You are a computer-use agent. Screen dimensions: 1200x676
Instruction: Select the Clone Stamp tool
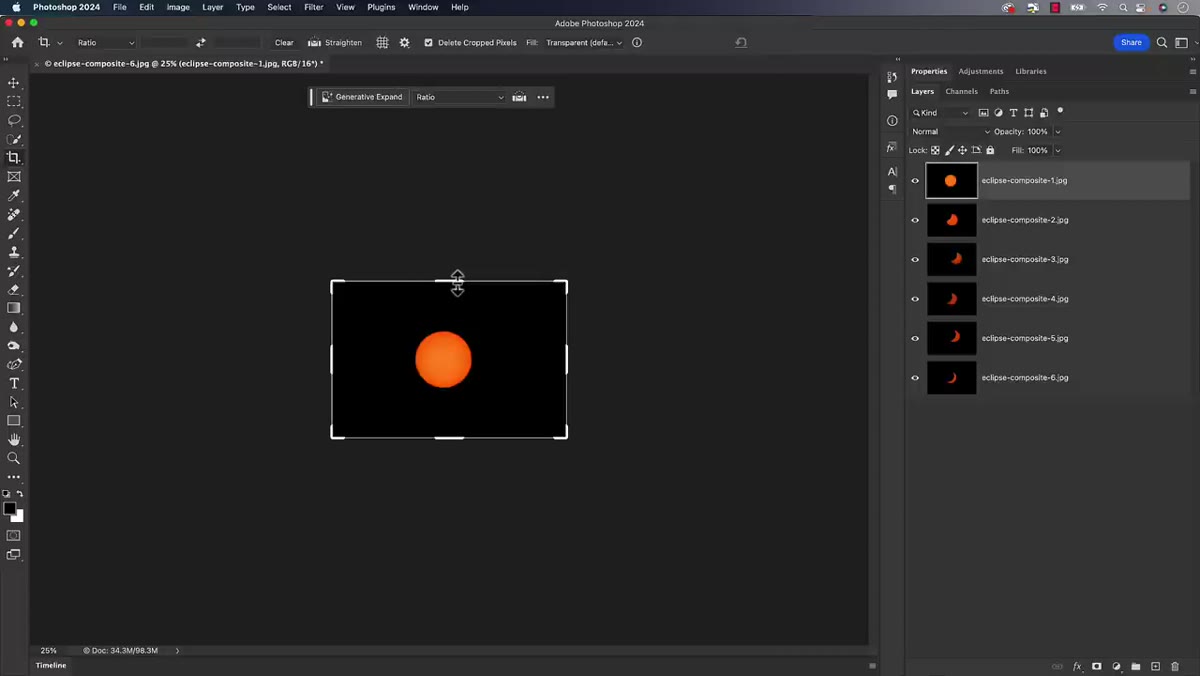coord(14,252)
